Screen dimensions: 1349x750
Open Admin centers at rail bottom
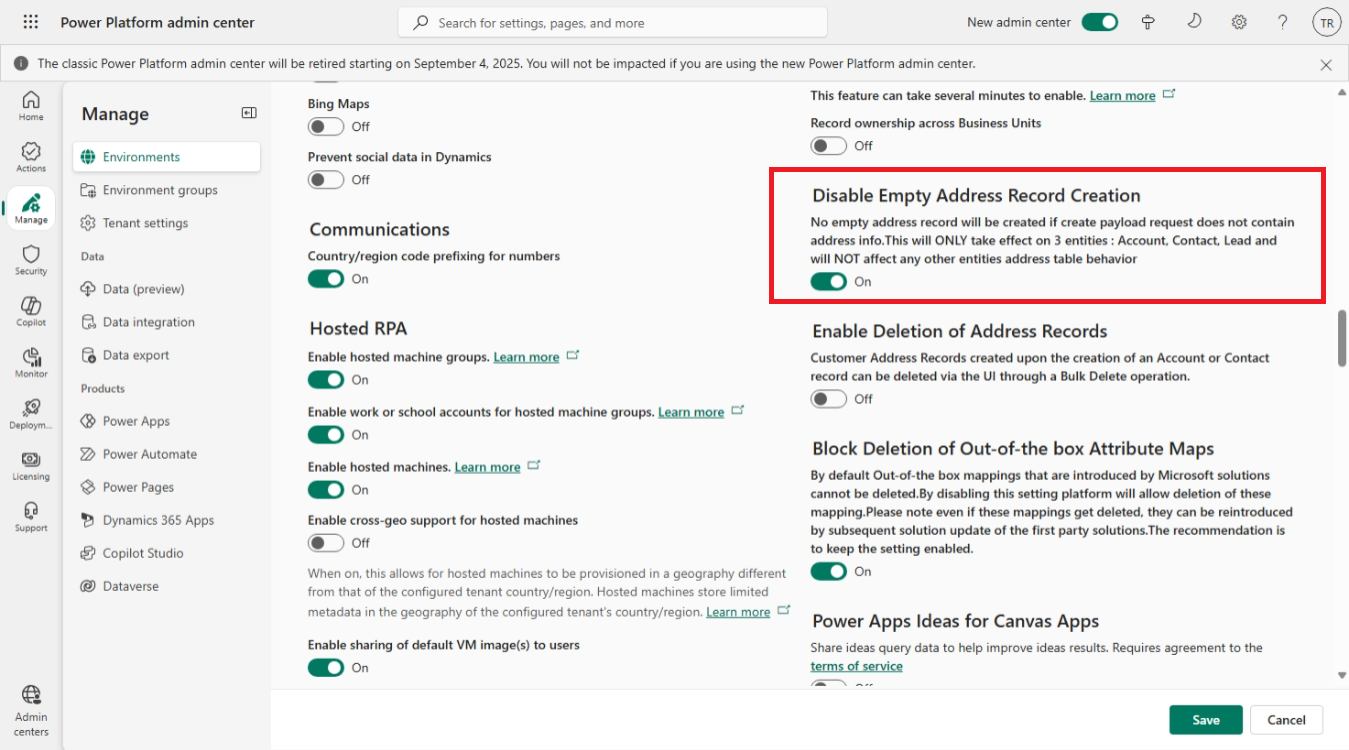(x=31, y=711)
